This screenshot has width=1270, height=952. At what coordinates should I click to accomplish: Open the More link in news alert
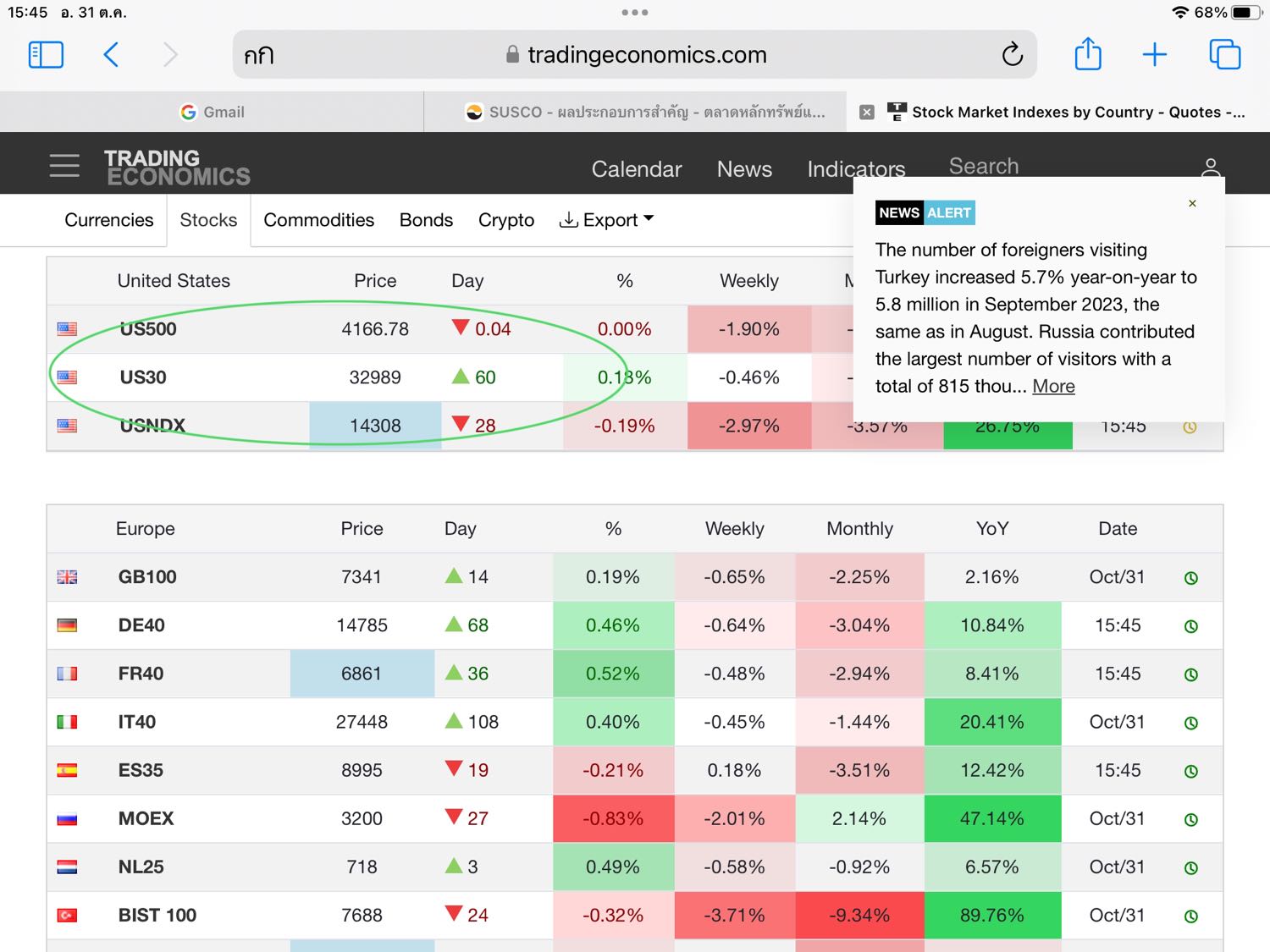(1054, 386)
